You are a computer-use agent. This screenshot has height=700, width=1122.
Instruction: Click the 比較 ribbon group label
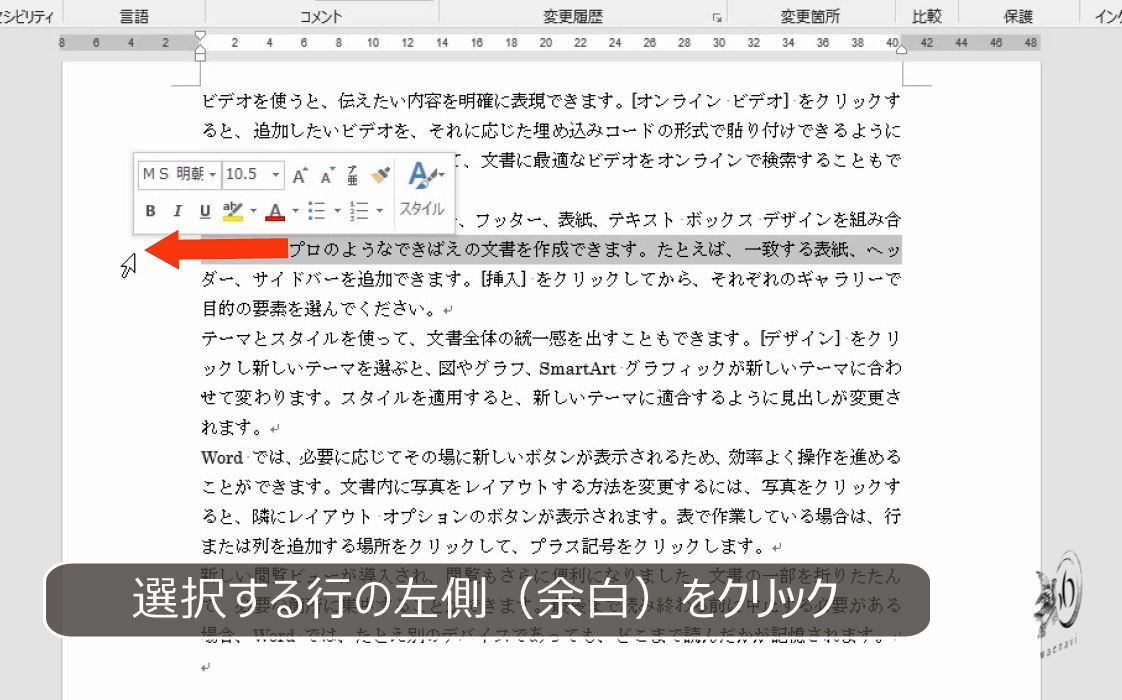pos(927,16)
